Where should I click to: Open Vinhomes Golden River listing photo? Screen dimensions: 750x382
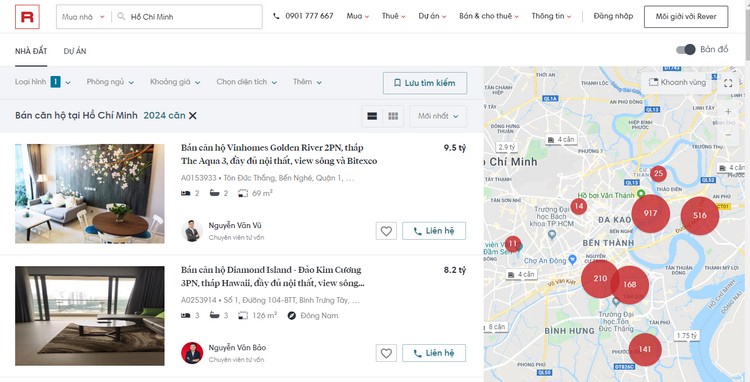click(x=89, y=194)
